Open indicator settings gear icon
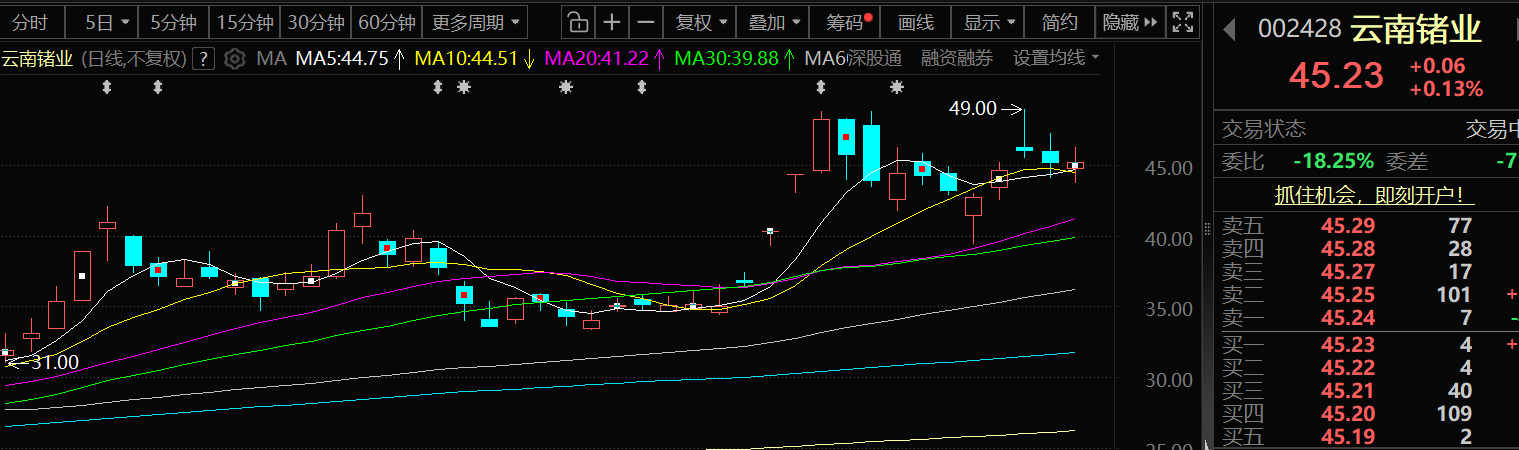The width and height of the screenshot is (1519, 450). point(235,58)
